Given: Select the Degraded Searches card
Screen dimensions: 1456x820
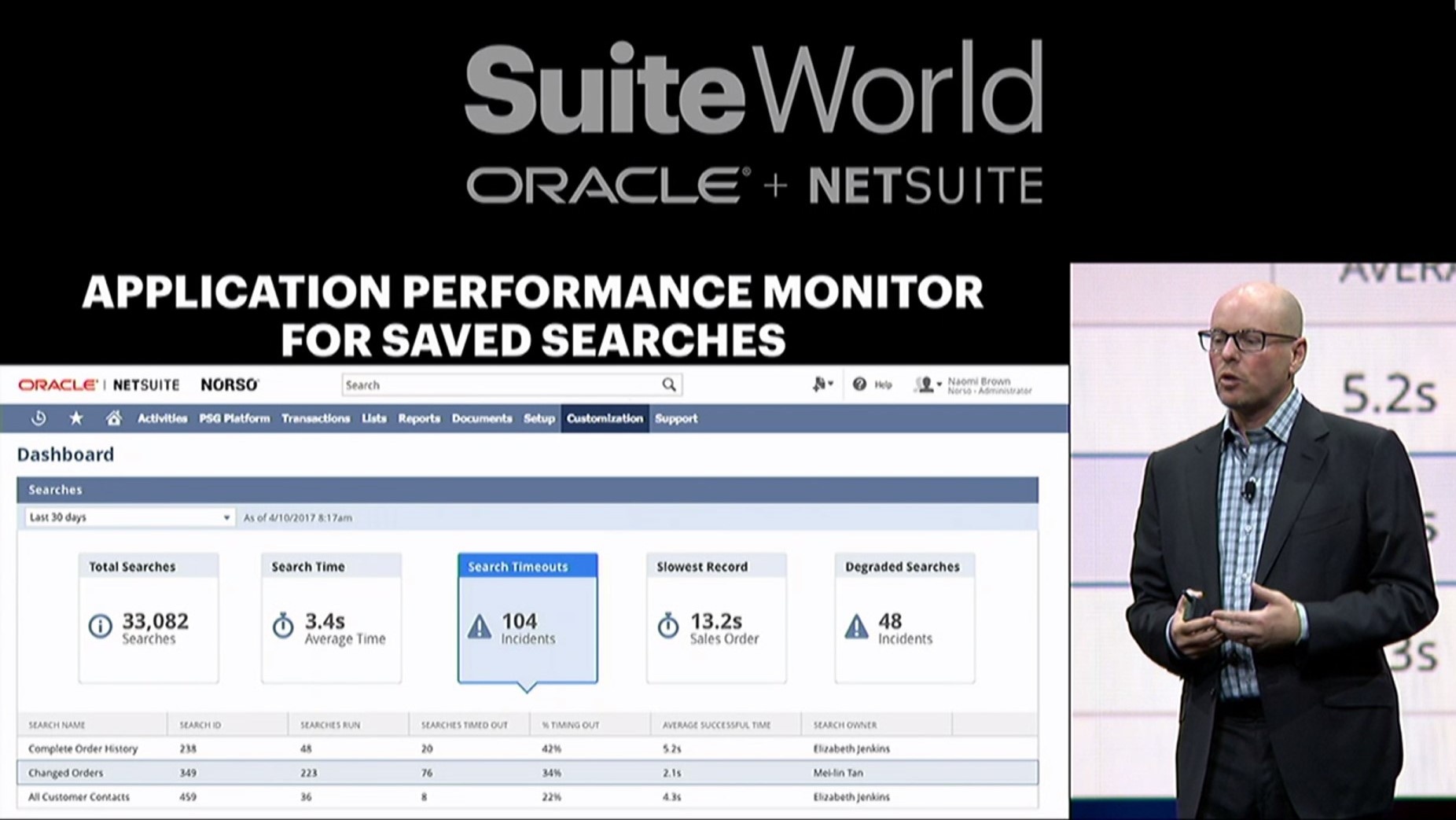Looking at the screenshot, I should (x=905, y=618).
